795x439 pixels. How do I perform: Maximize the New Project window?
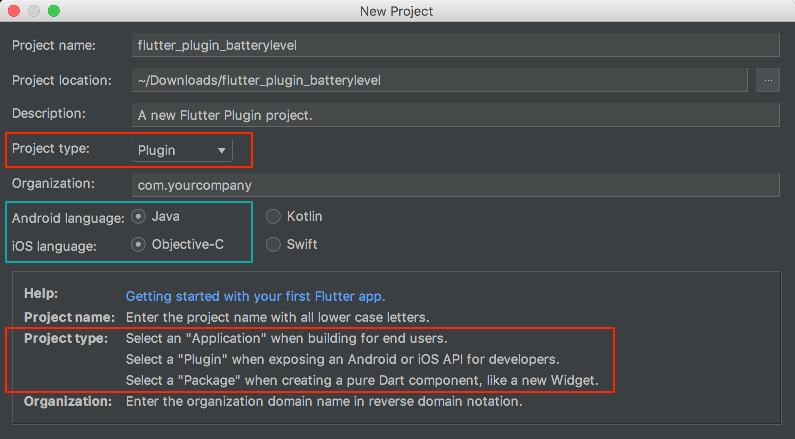click(x=54, y=11)
